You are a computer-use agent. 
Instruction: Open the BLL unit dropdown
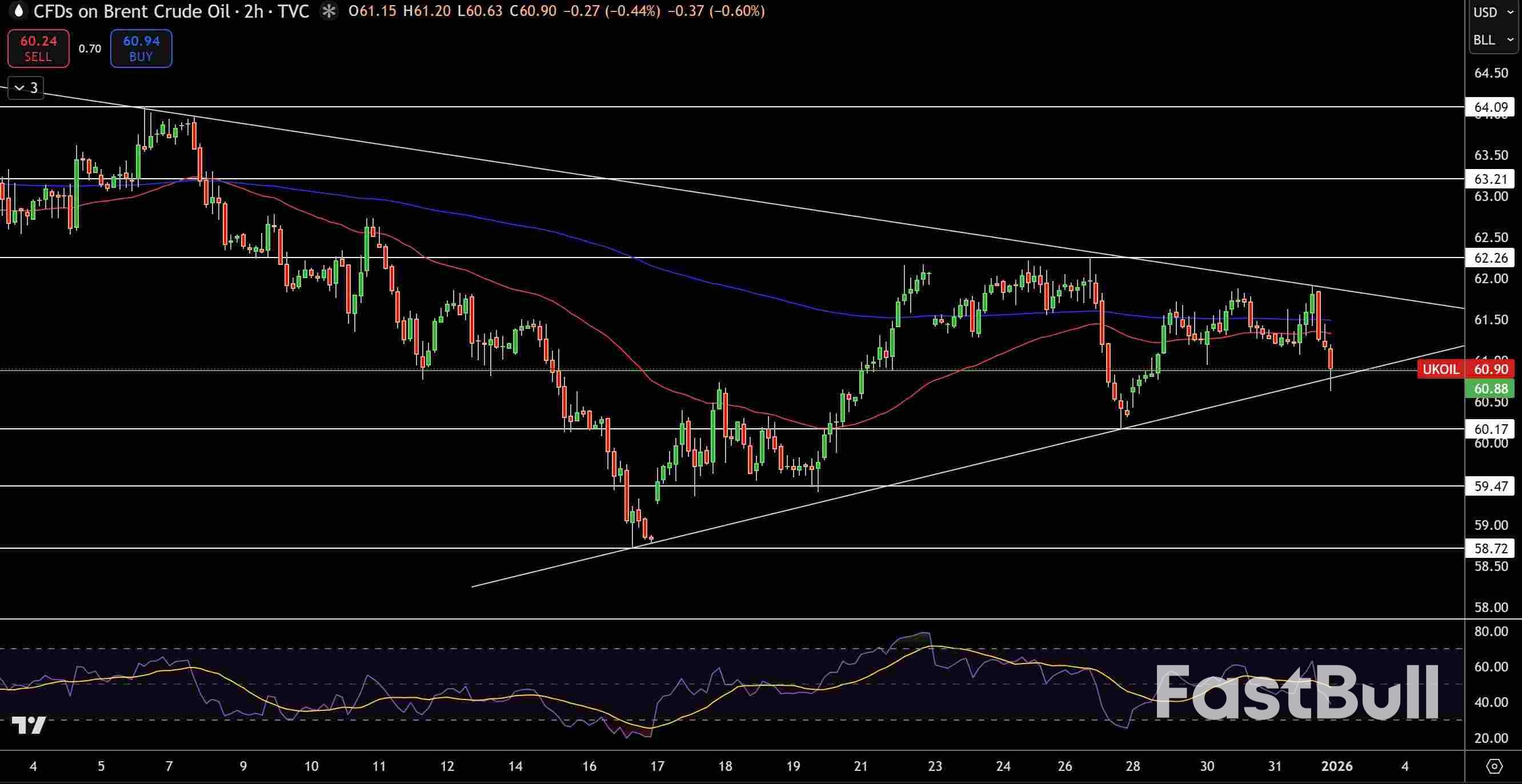tap(1493, 39)
